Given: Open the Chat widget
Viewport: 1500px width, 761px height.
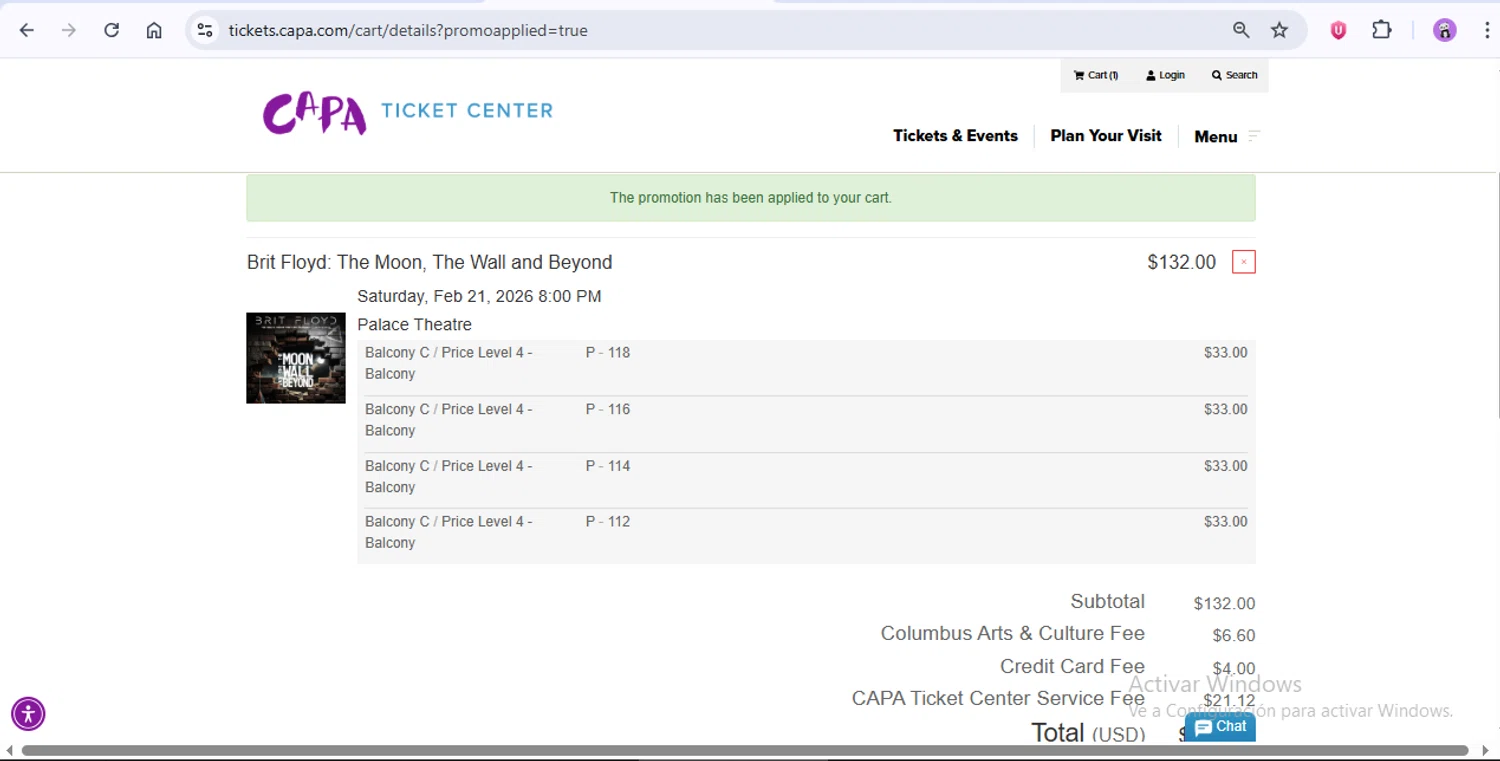Looking at the screenshot, I should pyautogui.click(x=1220, y=727).
